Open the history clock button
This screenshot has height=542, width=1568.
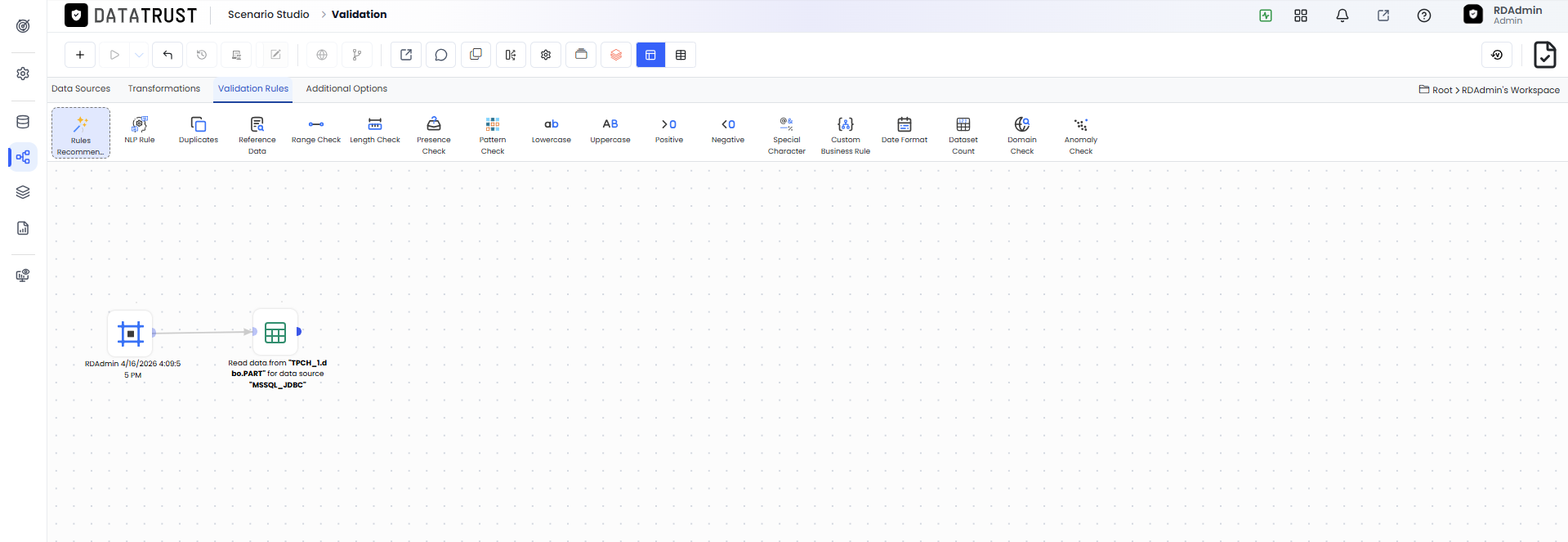pos(202,55)
